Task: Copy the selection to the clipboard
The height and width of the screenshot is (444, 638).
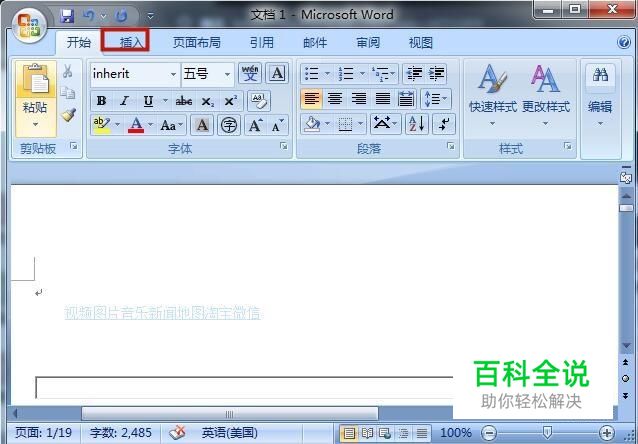Action: click(68, 93)
